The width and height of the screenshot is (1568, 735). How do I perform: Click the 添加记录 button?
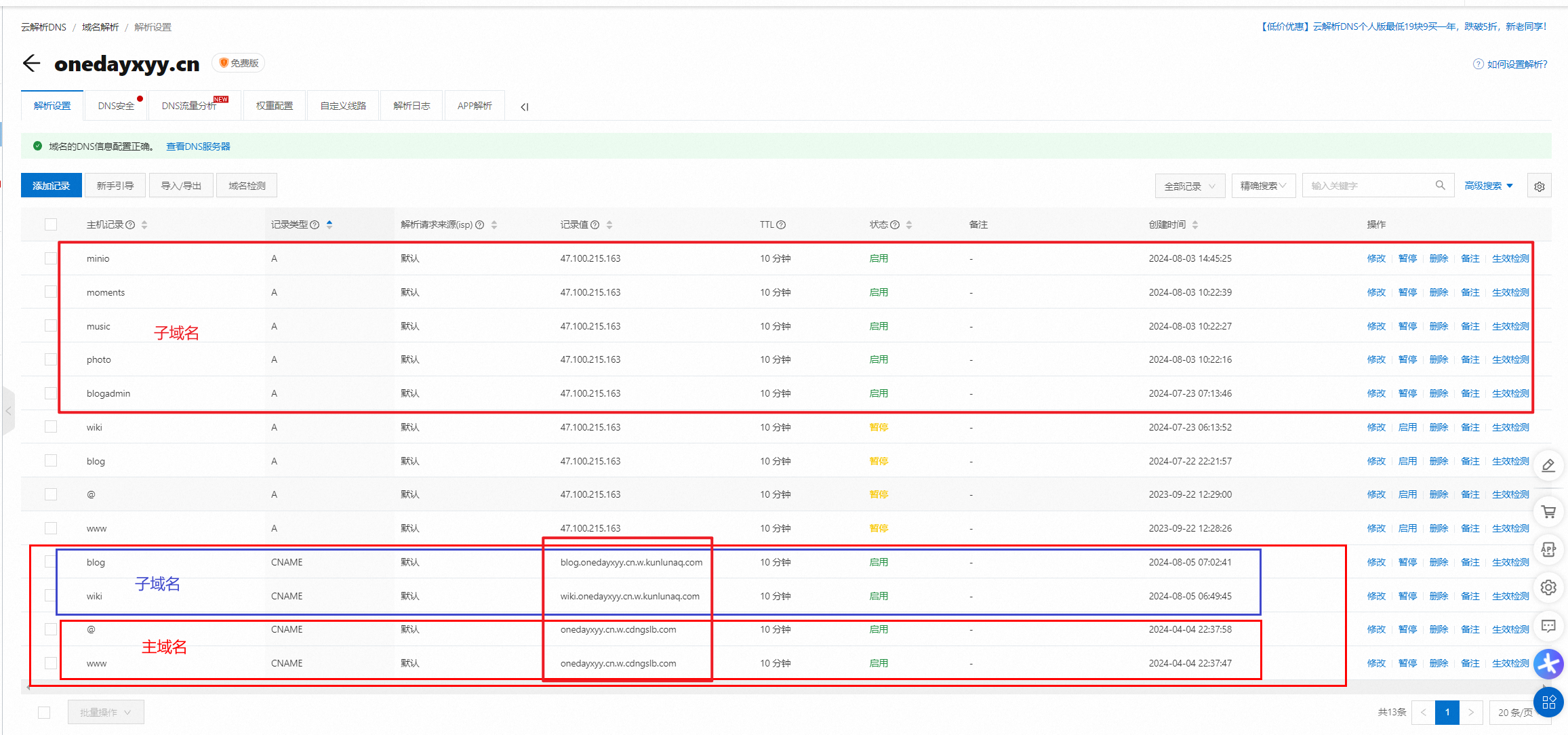[x=52, y=186]
